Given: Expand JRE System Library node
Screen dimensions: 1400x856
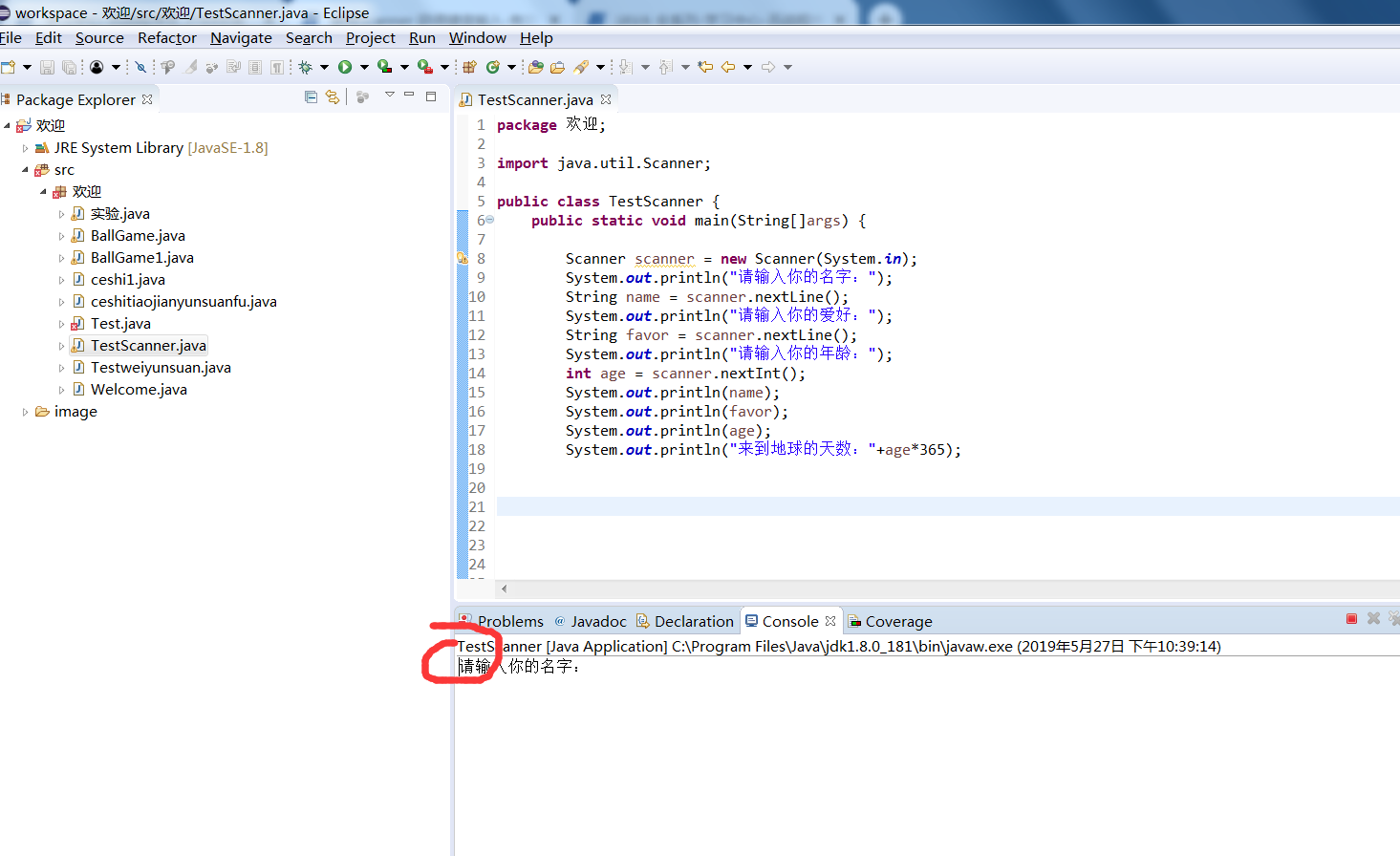Looking at the screenshot, I should (25, 148).
